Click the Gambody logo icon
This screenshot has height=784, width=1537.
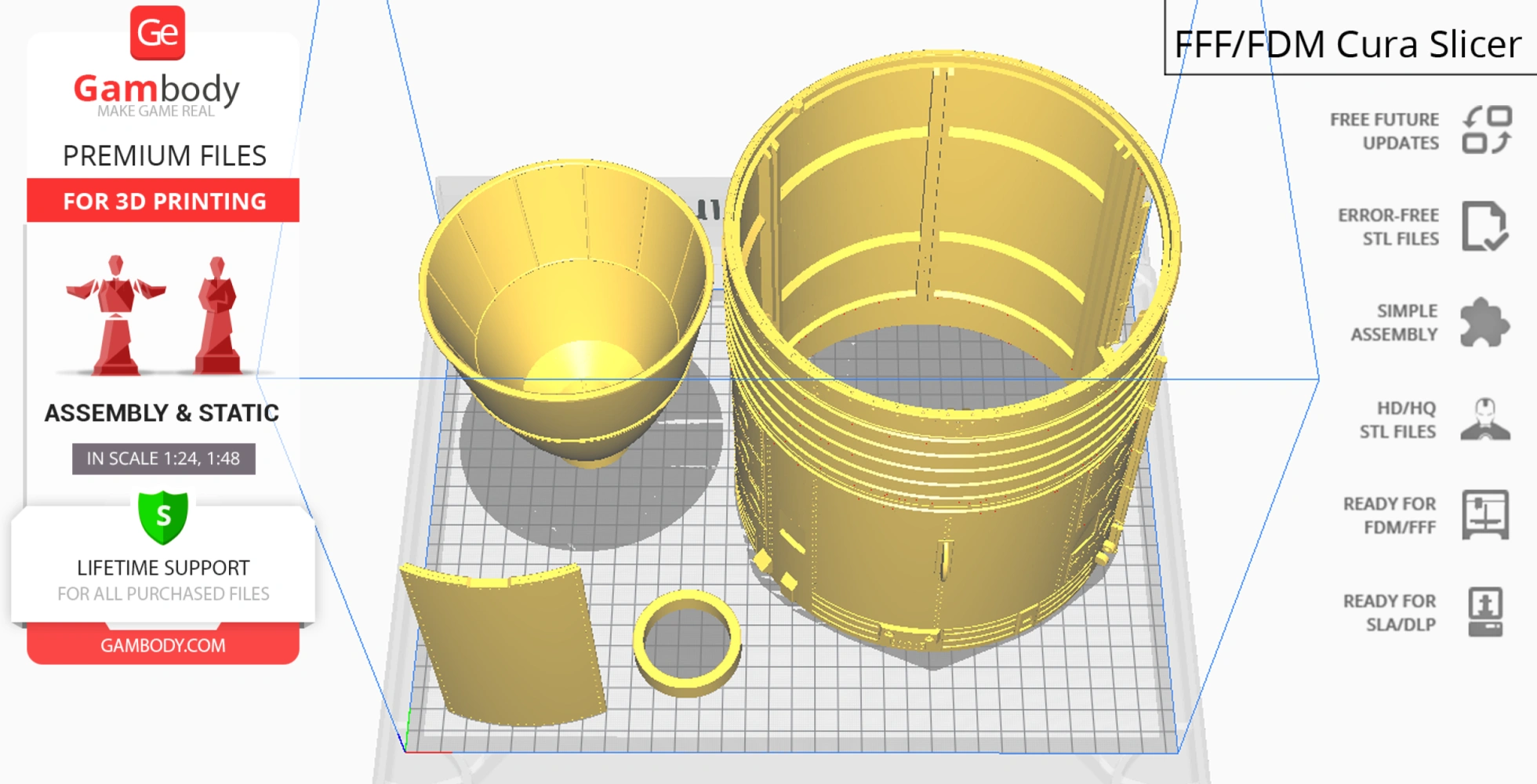pos(159,33)
